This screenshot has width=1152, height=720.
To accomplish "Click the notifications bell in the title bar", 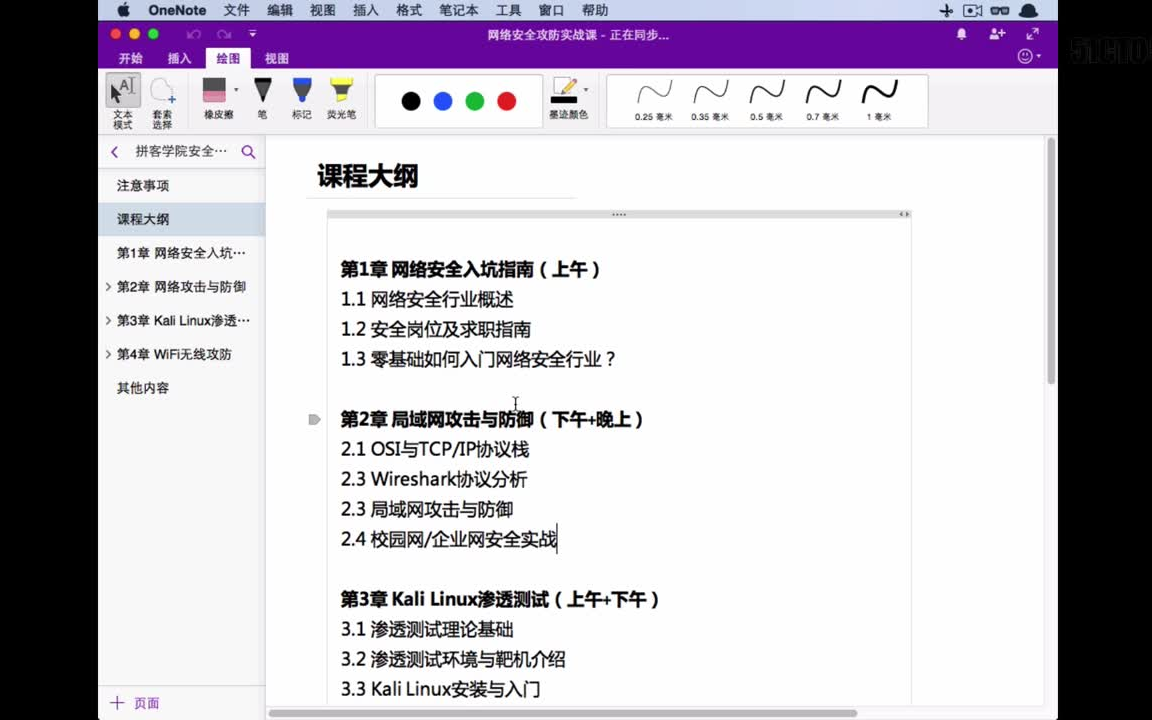I will pos(960,33).
